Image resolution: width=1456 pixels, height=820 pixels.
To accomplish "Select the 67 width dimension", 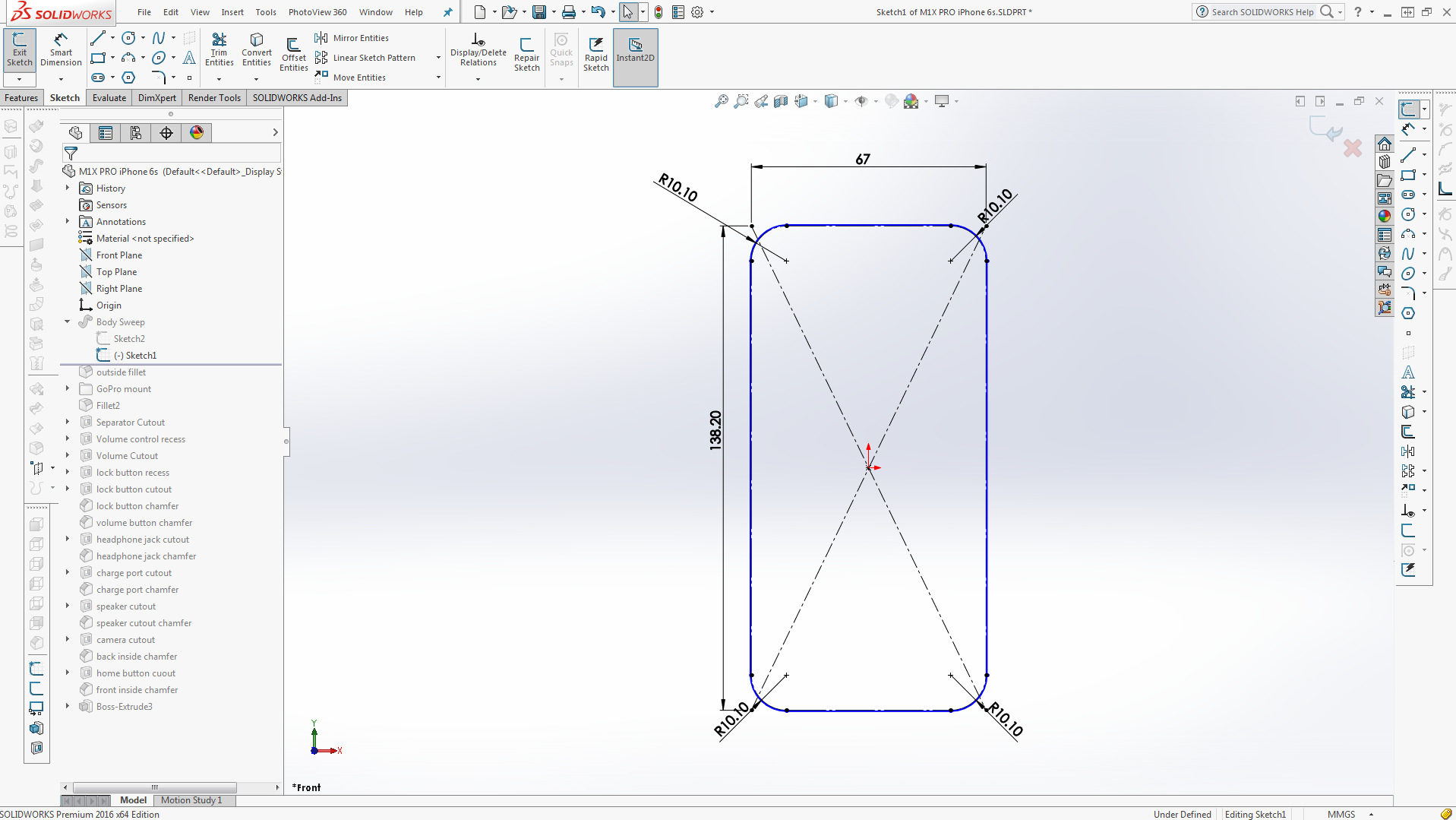I will (x=863, y=159).
